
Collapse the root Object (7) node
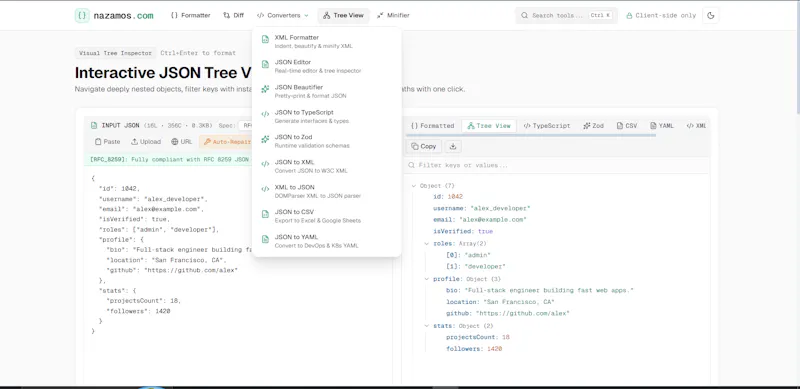tap(413, 186)
